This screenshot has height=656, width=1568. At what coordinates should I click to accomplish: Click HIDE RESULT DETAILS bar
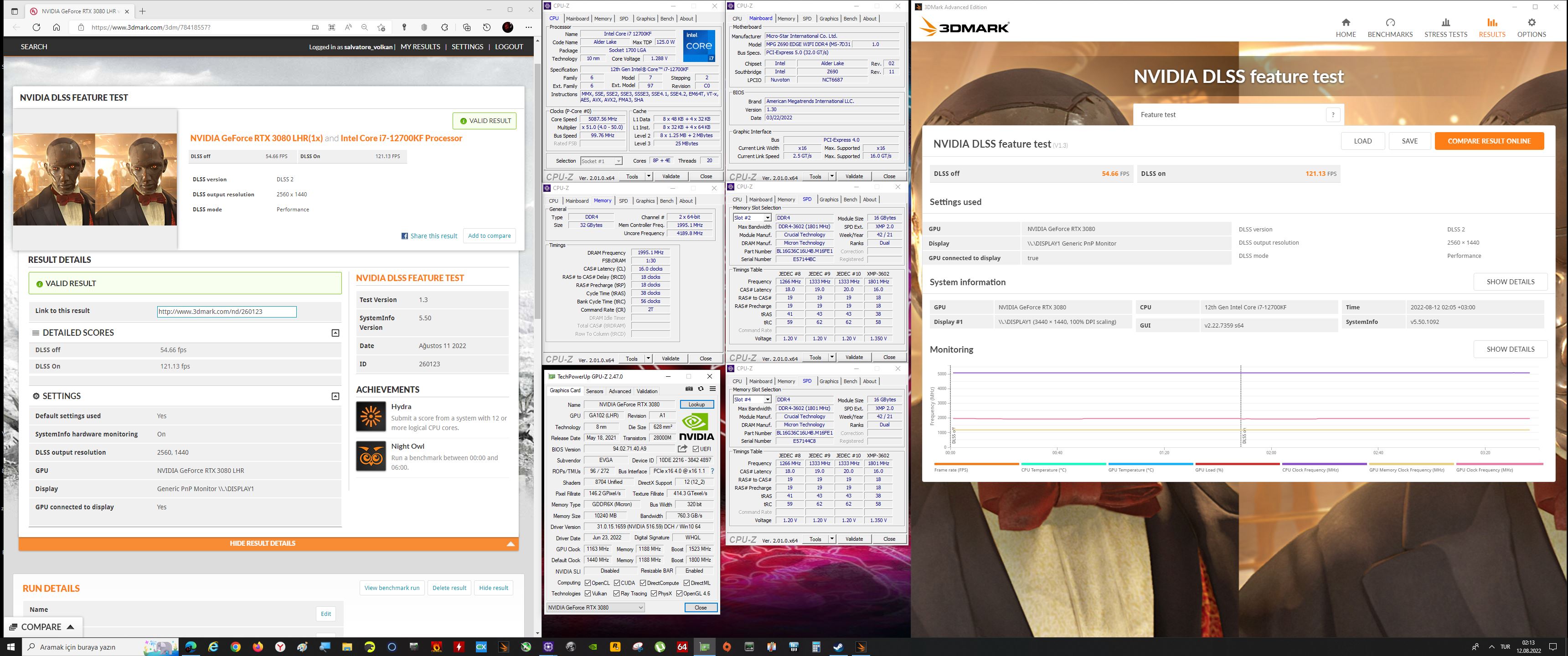point(268,543)
